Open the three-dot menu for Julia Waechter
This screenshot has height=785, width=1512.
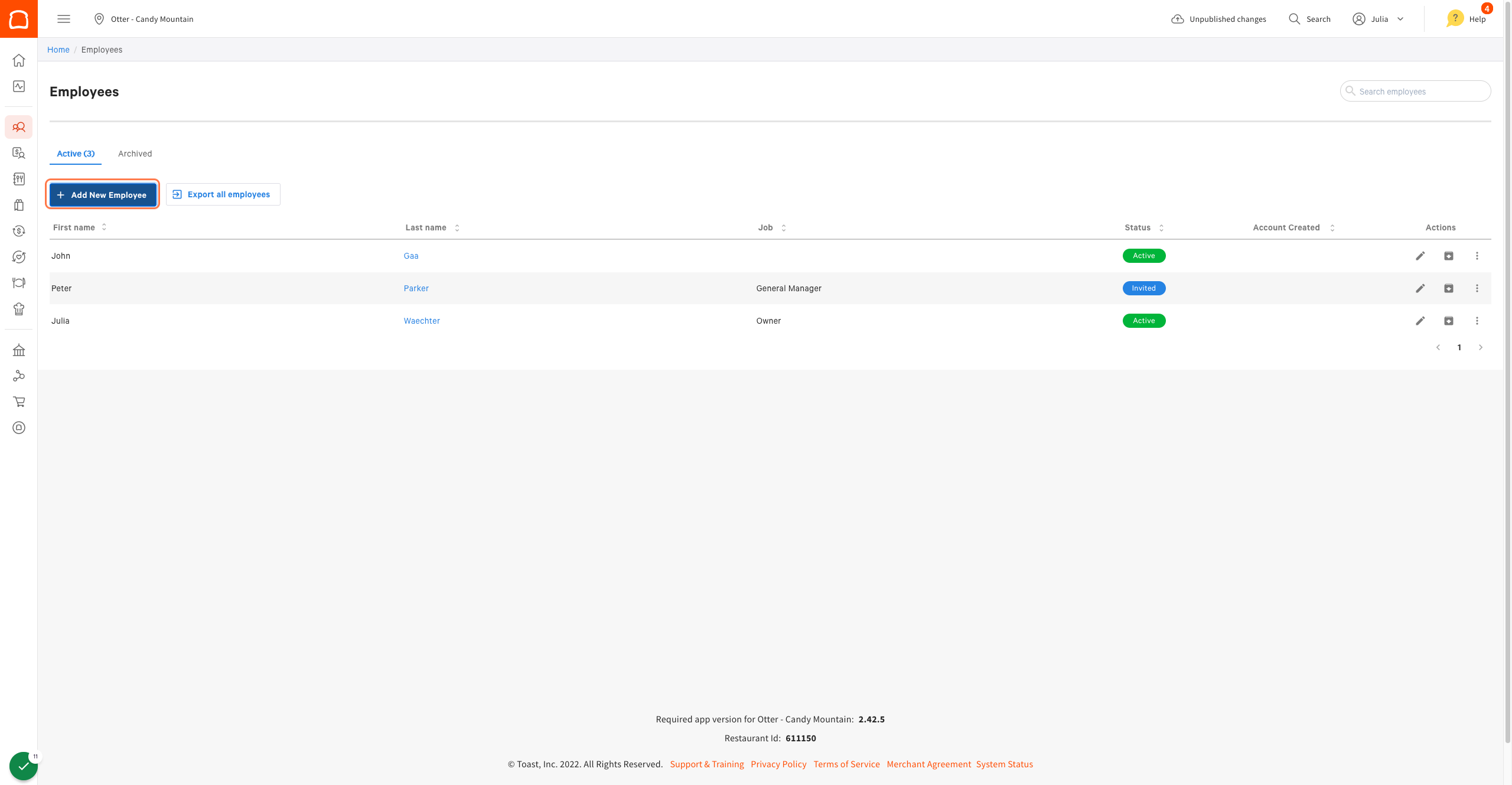1477,321
